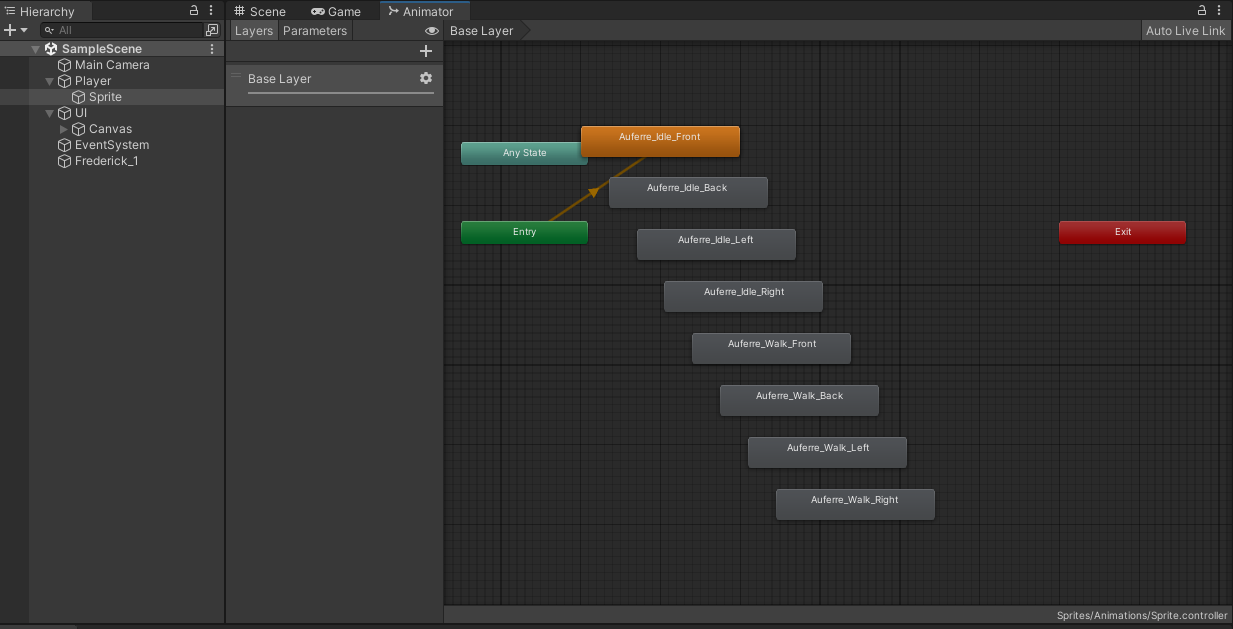Click the Base Layer breadcrumb
Viewport: 1233px width, 629px height.
point(481,31)
